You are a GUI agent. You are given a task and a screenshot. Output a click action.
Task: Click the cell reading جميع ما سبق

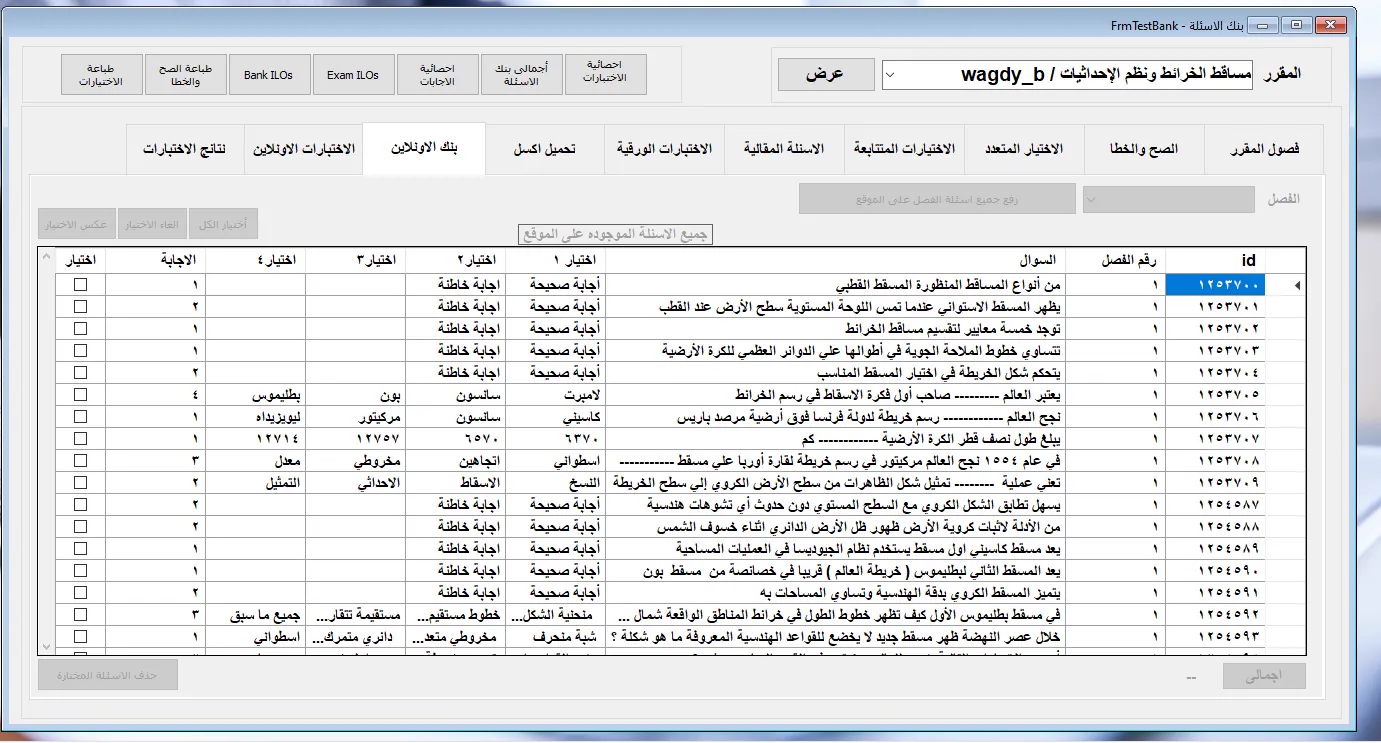pyautogui.click(x=255, y=614)
